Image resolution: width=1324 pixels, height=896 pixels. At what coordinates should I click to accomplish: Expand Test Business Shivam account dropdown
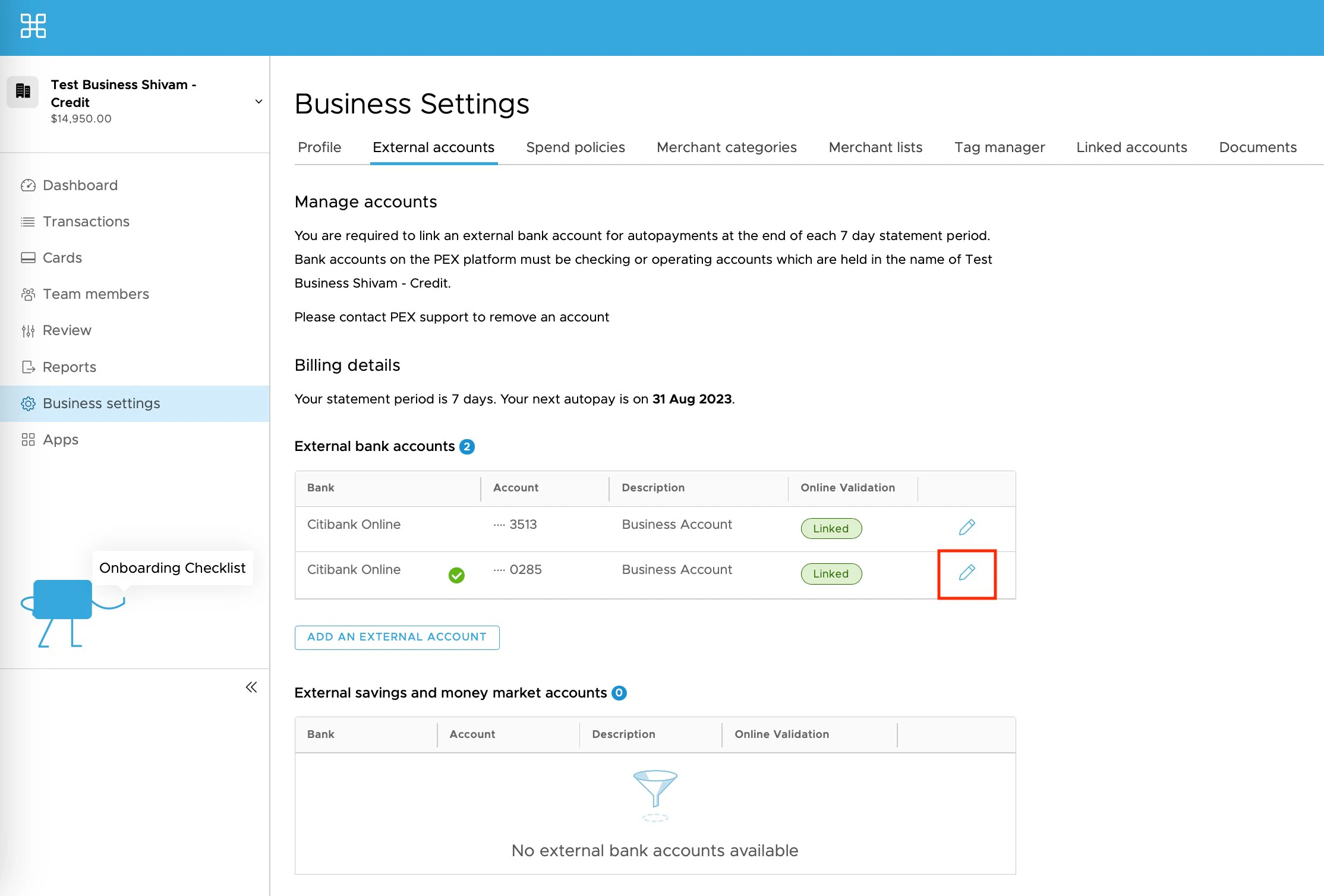click(259, 102)
